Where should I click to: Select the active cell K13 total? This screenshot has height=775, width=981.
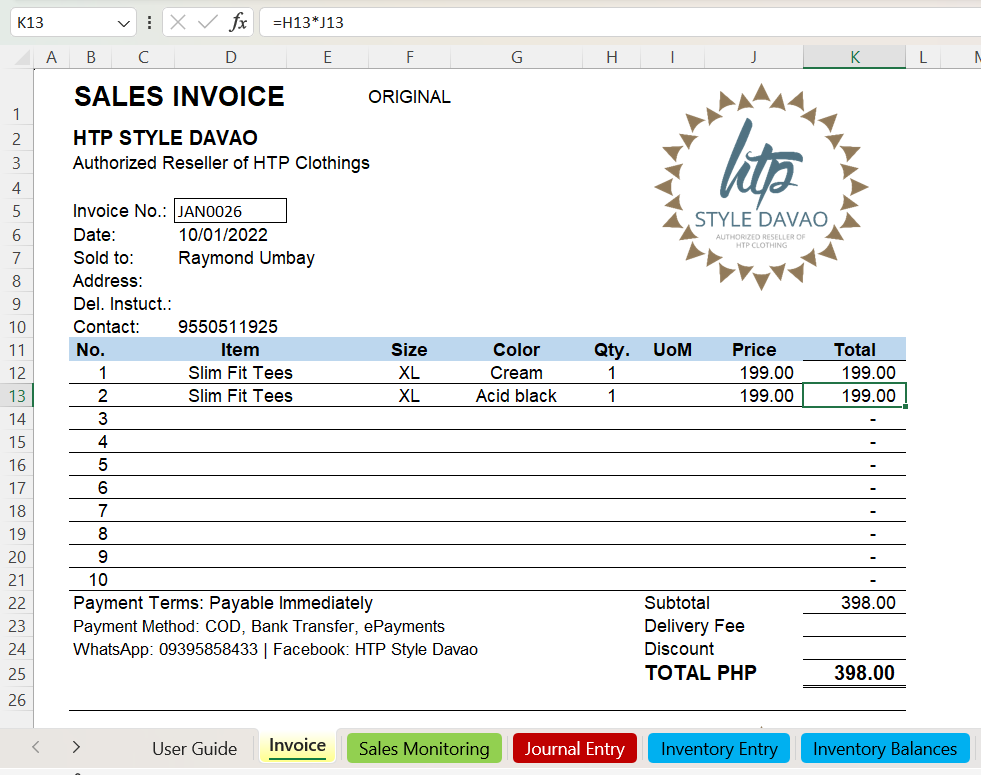click(x=855, y=396)
